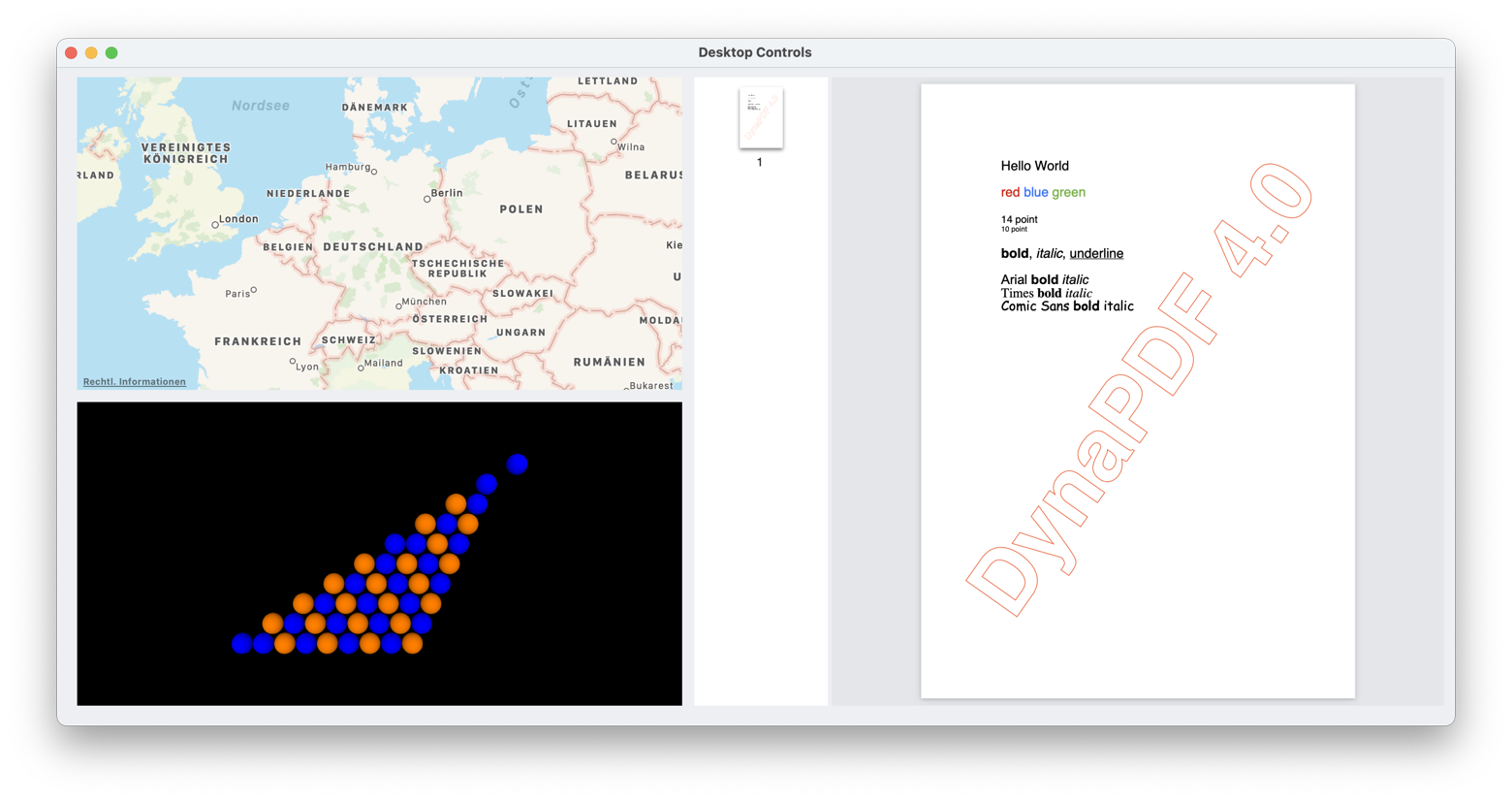Click the Berlin city label on the map
This screenshot has height=801, width=1512.
pyautogui.click(x=447, y=193)
